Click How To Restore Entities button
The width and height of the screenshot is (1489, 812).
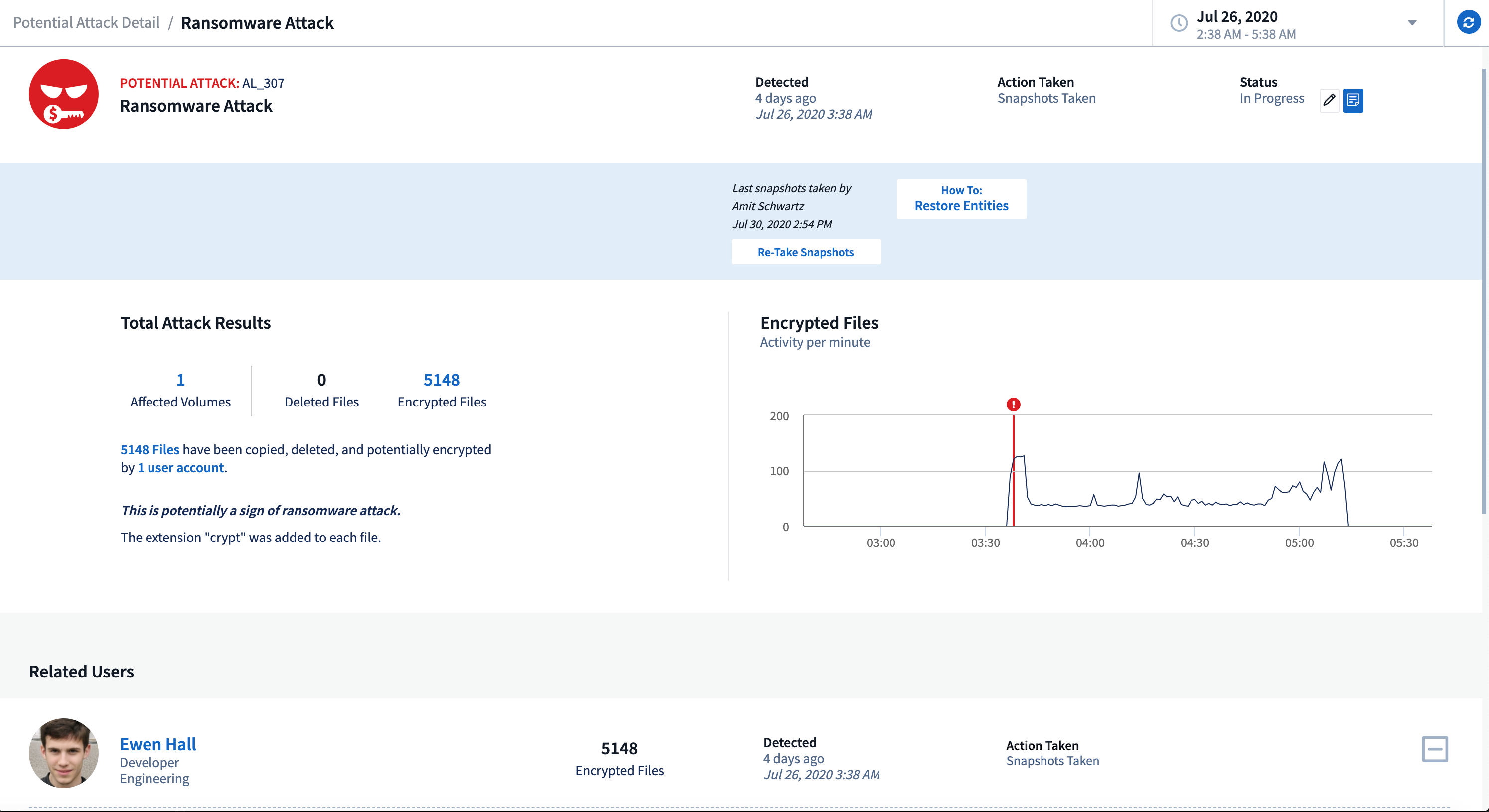click(x=961, y=198)
